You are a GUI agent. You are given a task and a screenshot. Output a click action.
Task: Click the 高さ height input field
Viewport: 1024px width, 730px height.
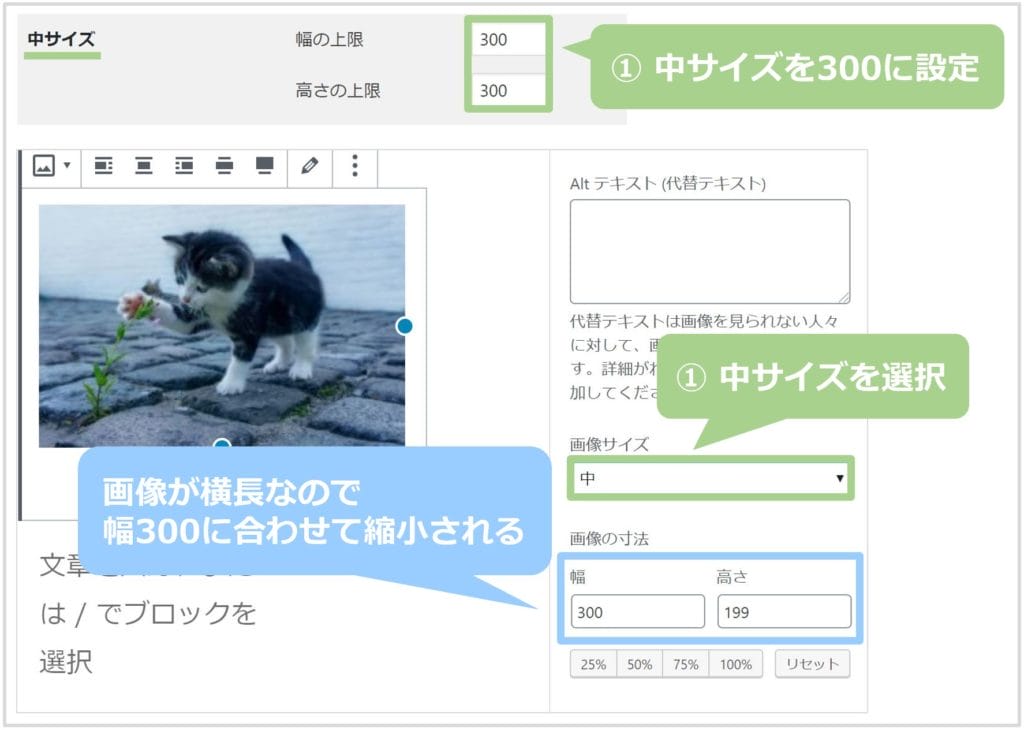coord(784,612)
